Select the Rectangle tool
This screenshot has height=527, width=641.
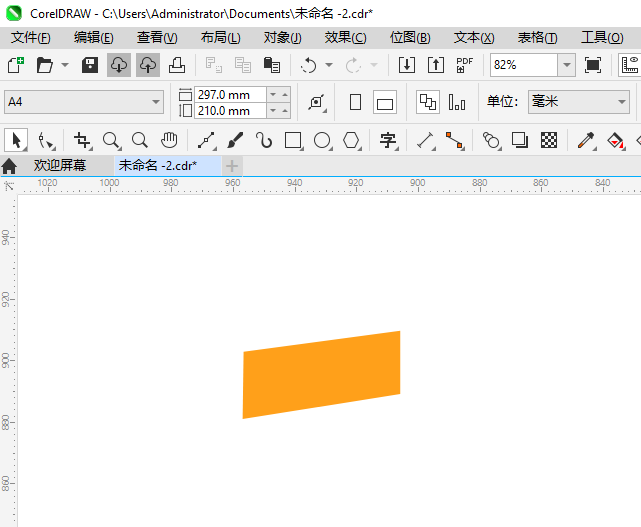pyautogui.click(x=293, y=140)
